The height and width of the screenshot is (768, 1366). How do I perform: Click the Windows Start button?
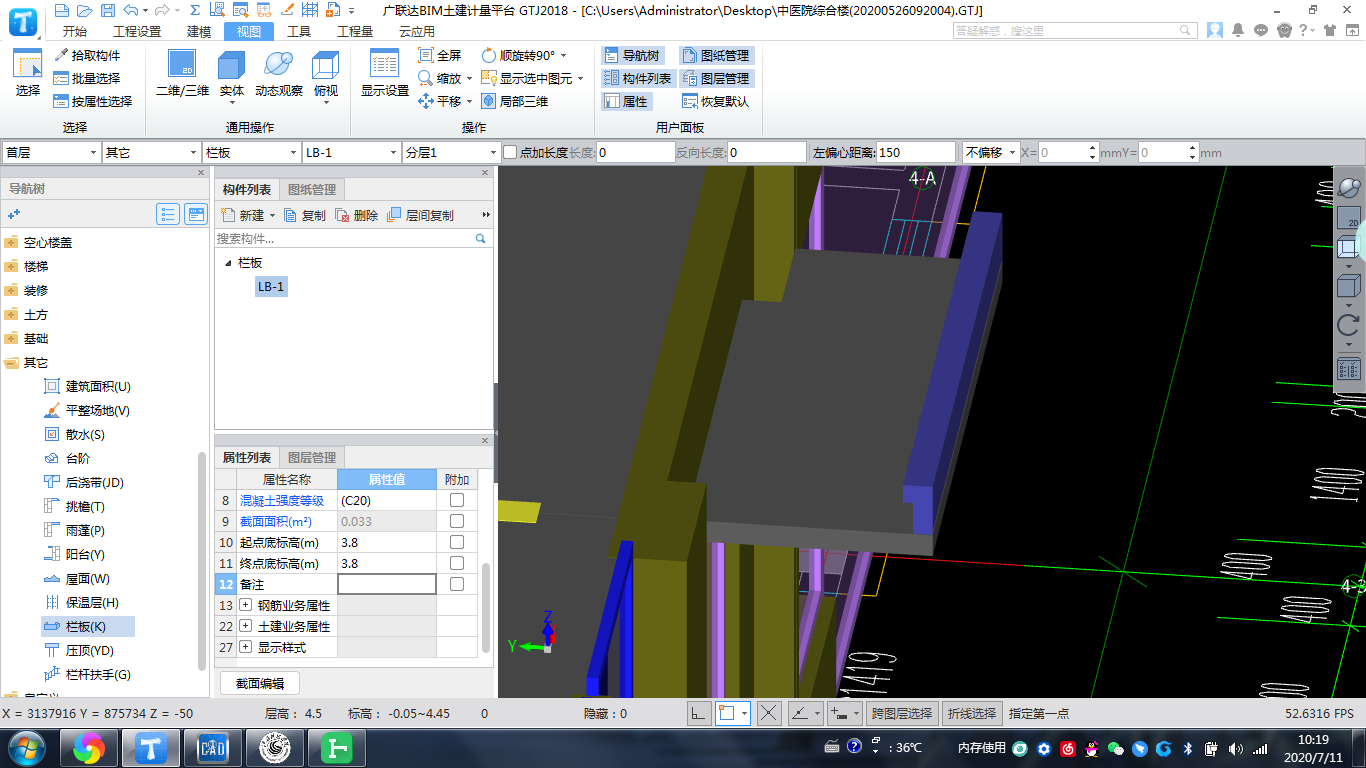coord(26,747)
